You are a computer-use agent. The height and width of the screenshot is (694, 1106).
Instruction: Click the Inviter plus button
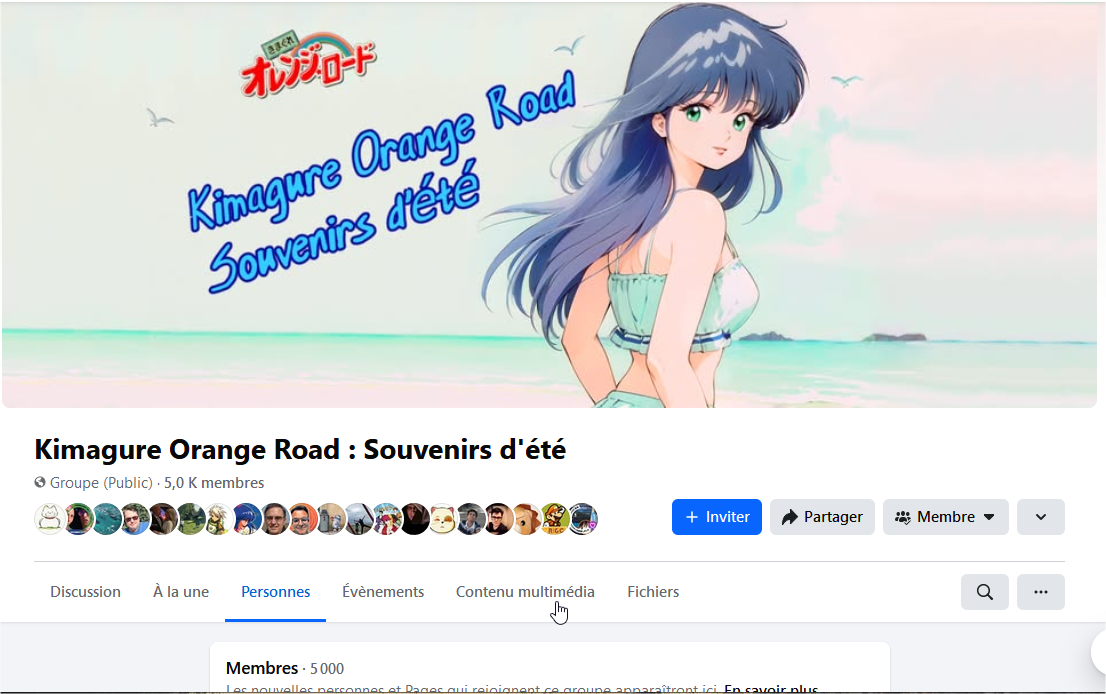point(717,517)
